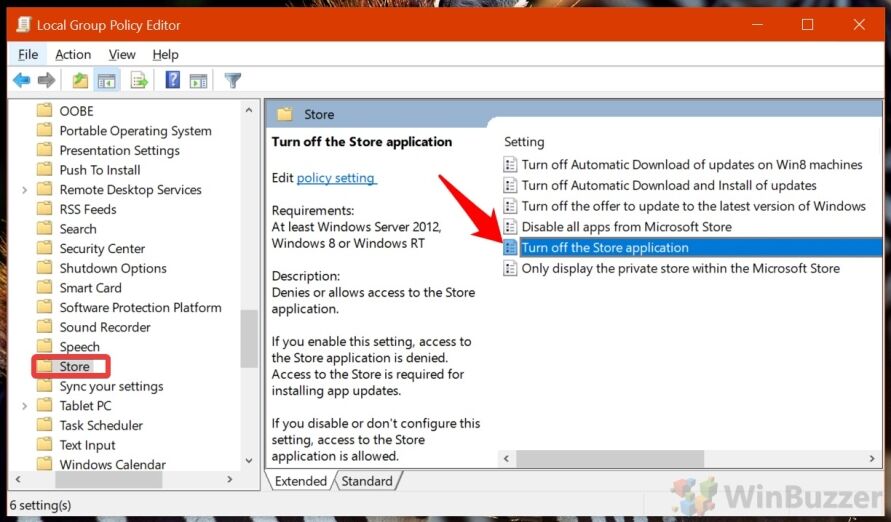891x522 pixels.
Task: Click the Forward arrow toolbar icon
Action: (x=47, y=80)
